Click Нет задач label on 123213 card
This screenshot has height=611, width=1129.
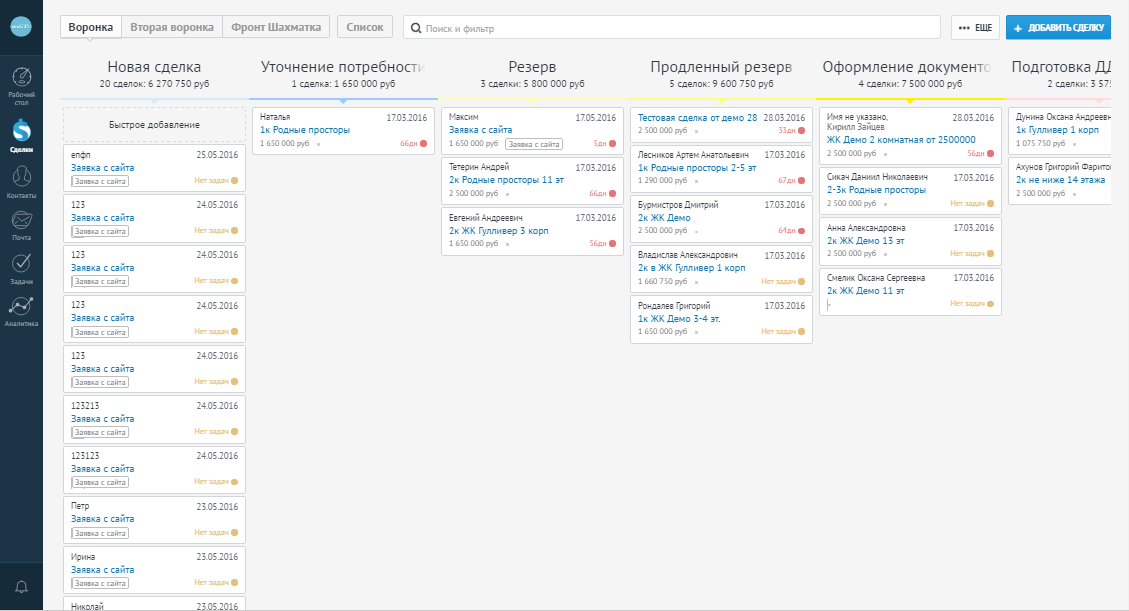click(x=212, y=431)
